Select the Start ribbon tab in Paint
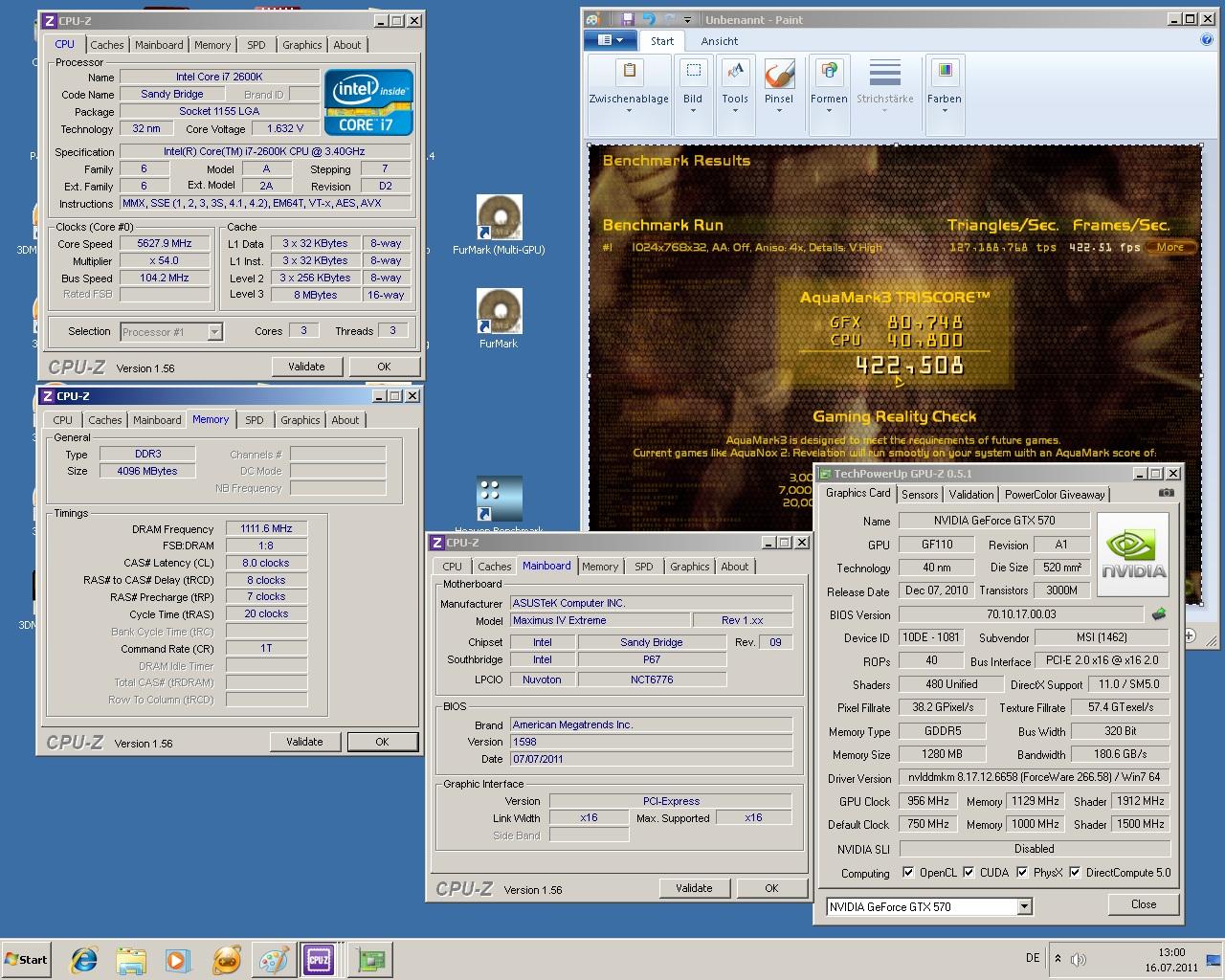The height and width of the screenshot is (980, 1225). click(x=662, y=41)
